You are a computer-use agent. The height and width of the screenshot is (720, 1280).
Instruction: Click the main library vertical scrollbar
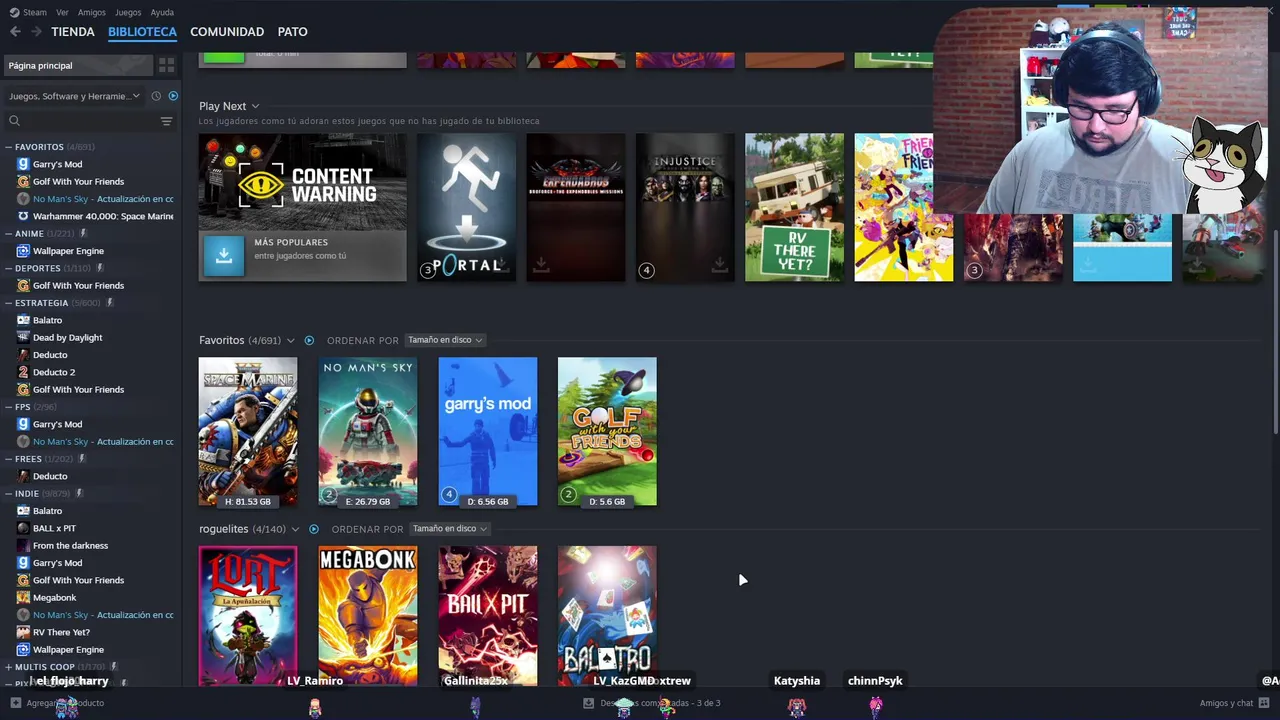click(x=1275, y=330)
